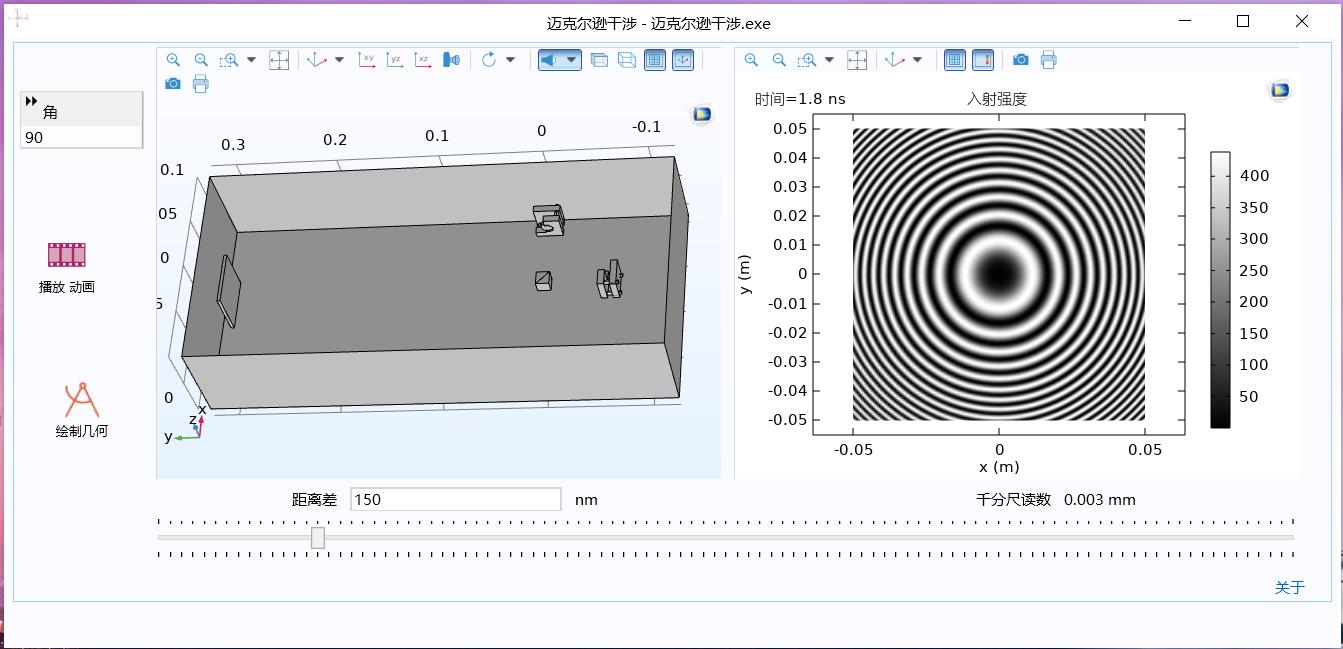Switch 3D view to xz plane
Viewport: 1343px width, 649px height.
[423, 60]
